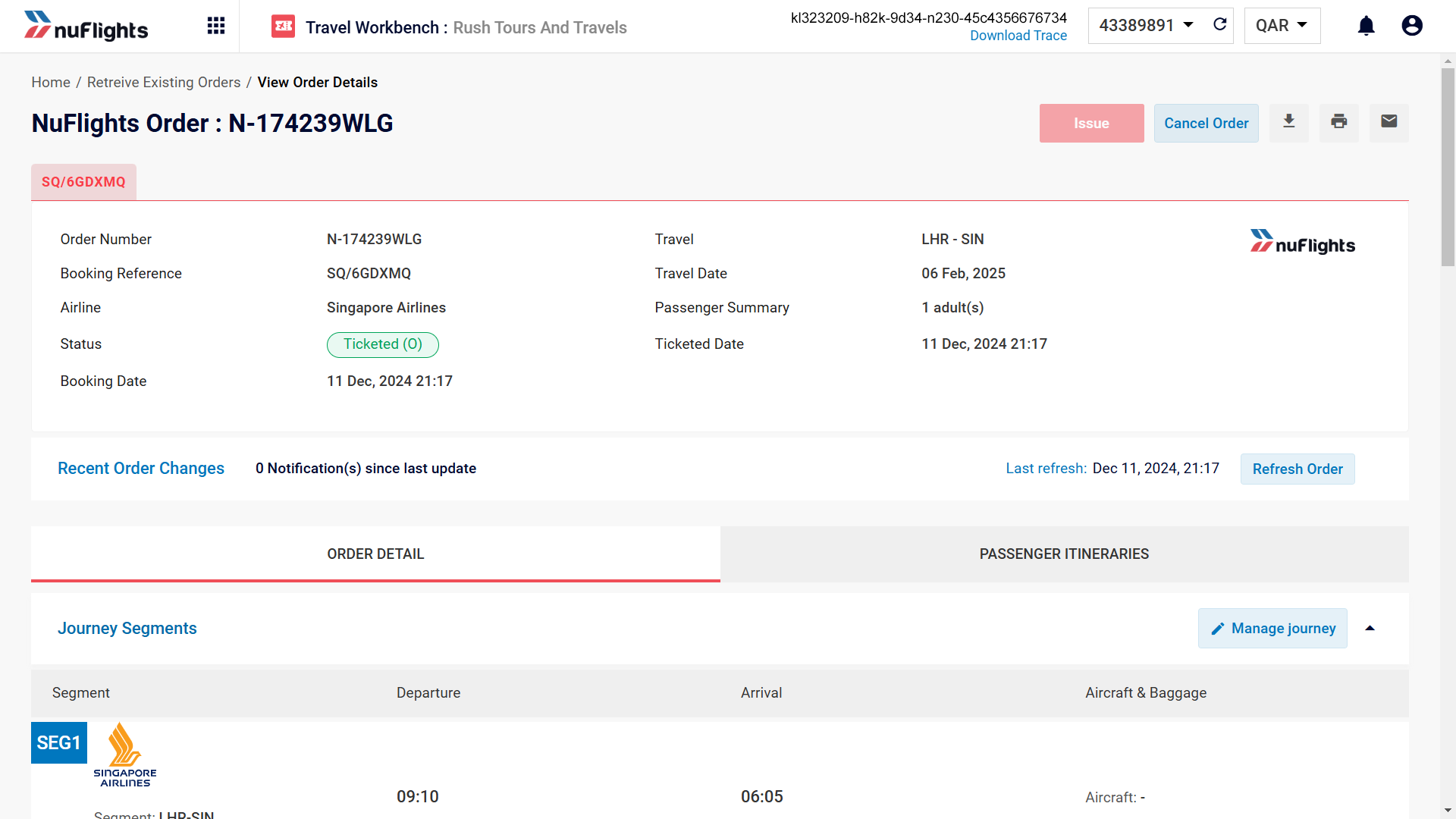Click the ticketed date 11 Dec, 2024 21:17

tap(984, 344)
